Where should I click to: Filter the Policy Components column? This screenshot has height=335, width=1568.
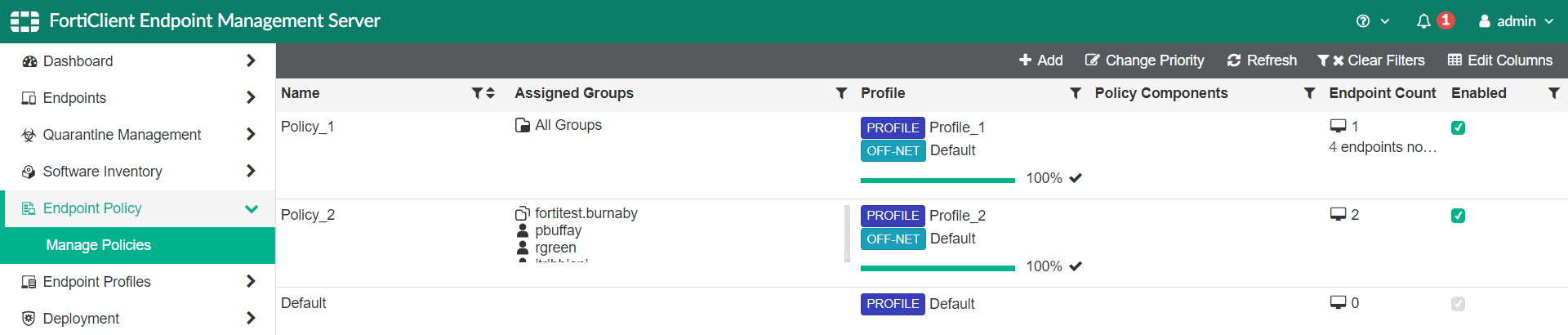coord(1309,93)
